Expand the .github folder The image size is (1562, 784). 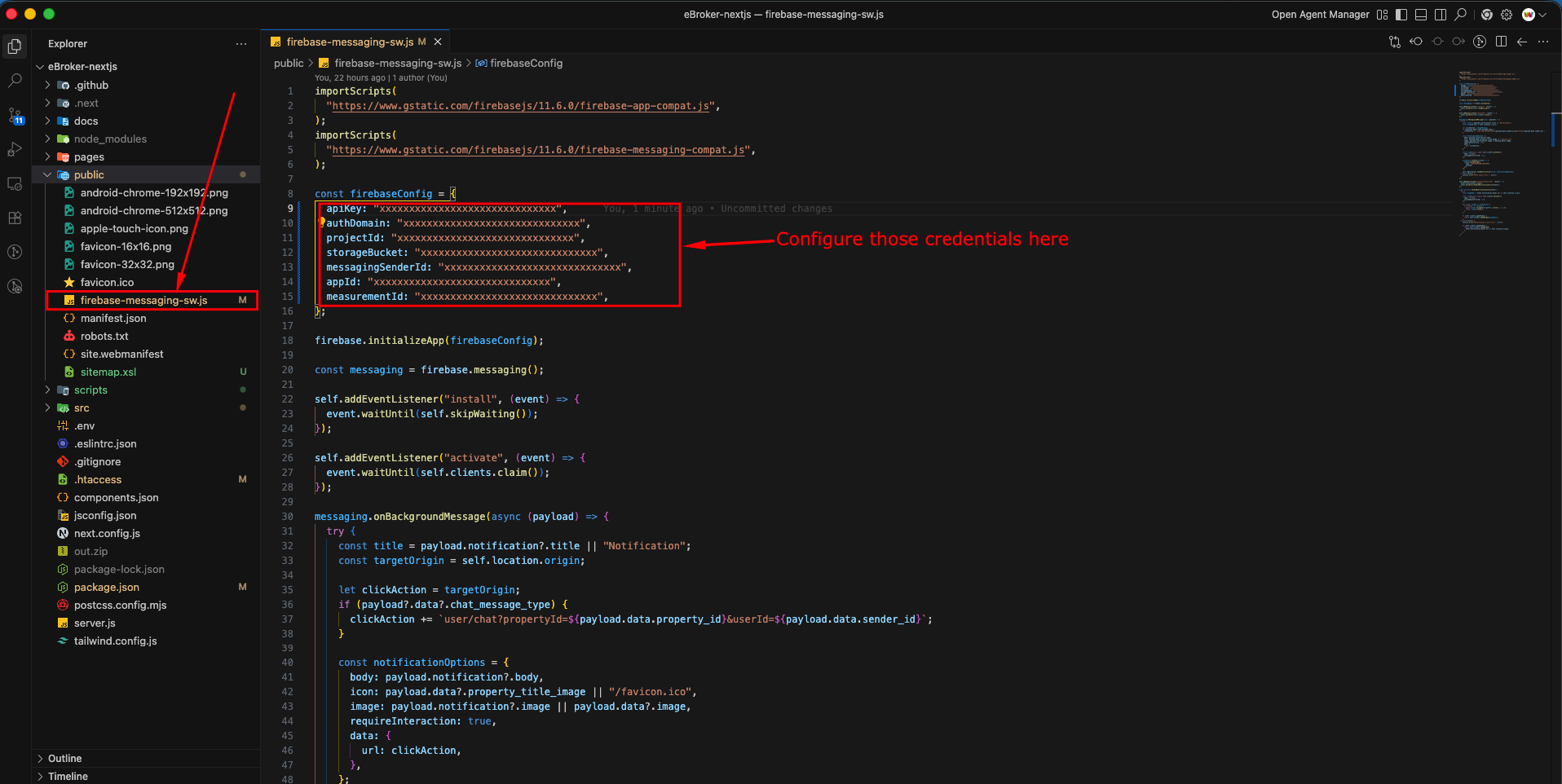[x=47, y=85]
